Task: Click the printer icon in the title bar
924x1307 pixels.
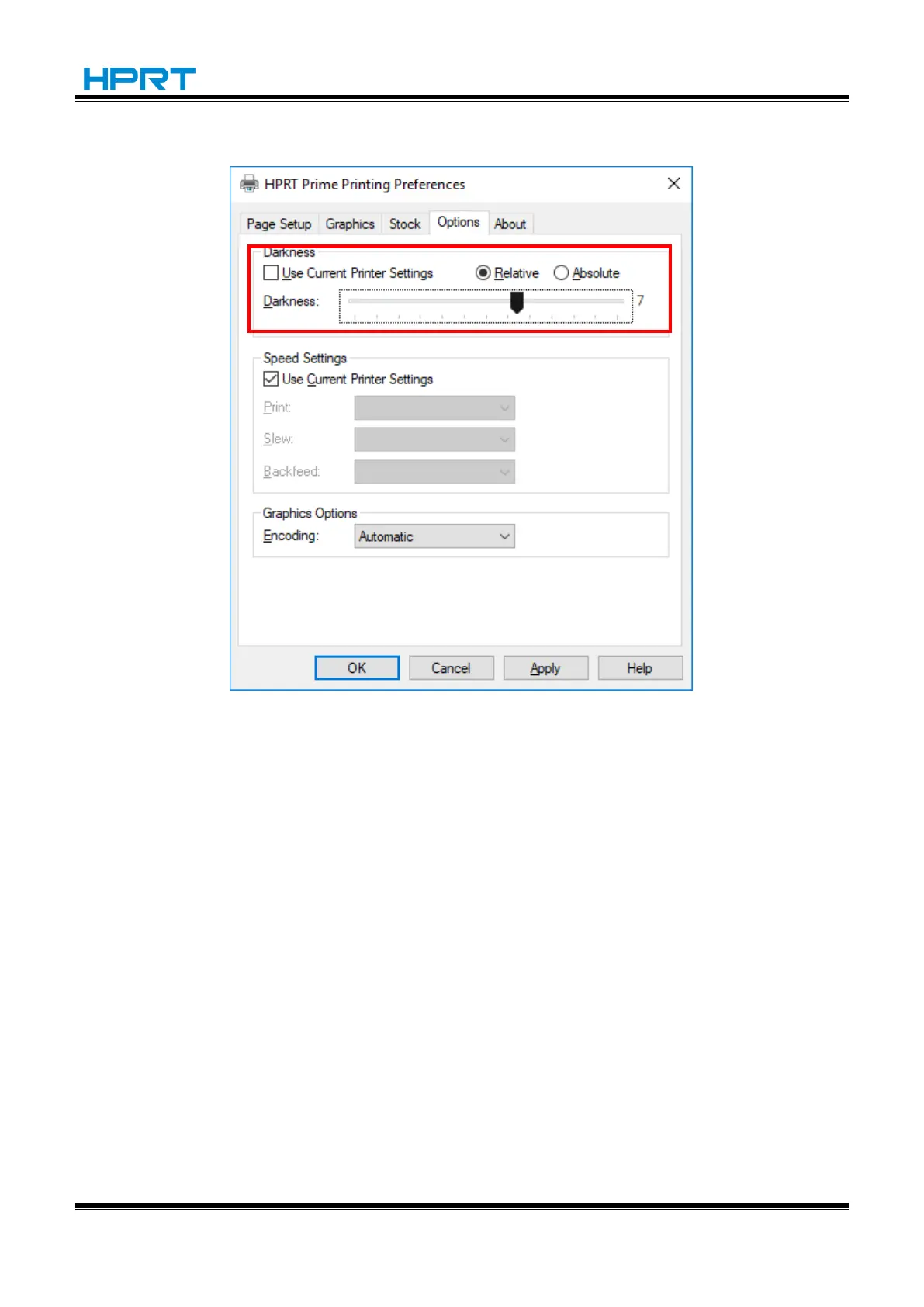Action: coord(249,184)
